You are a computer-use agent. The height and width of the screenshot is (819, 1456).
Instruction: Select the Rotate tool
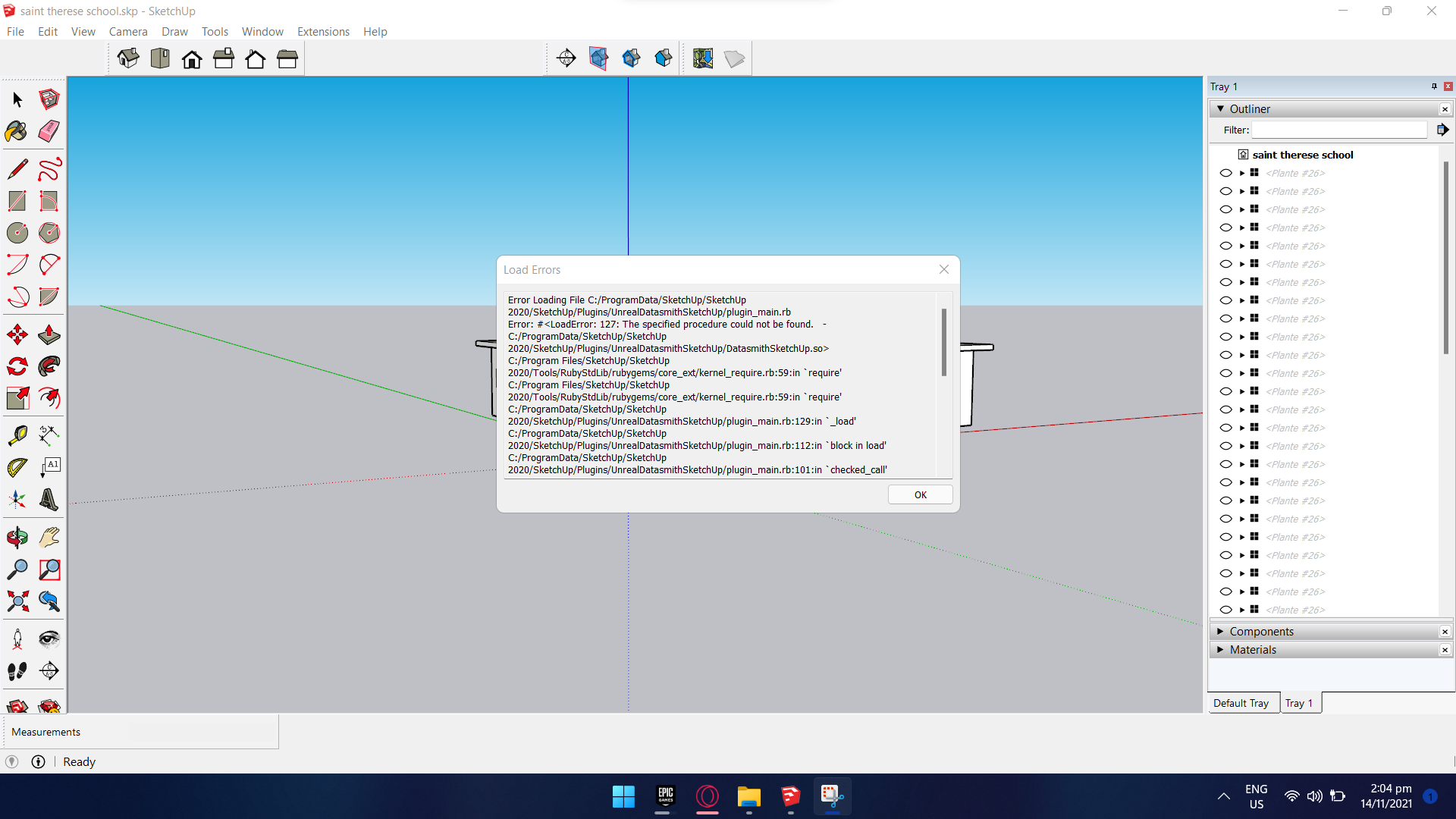(17, 367)
